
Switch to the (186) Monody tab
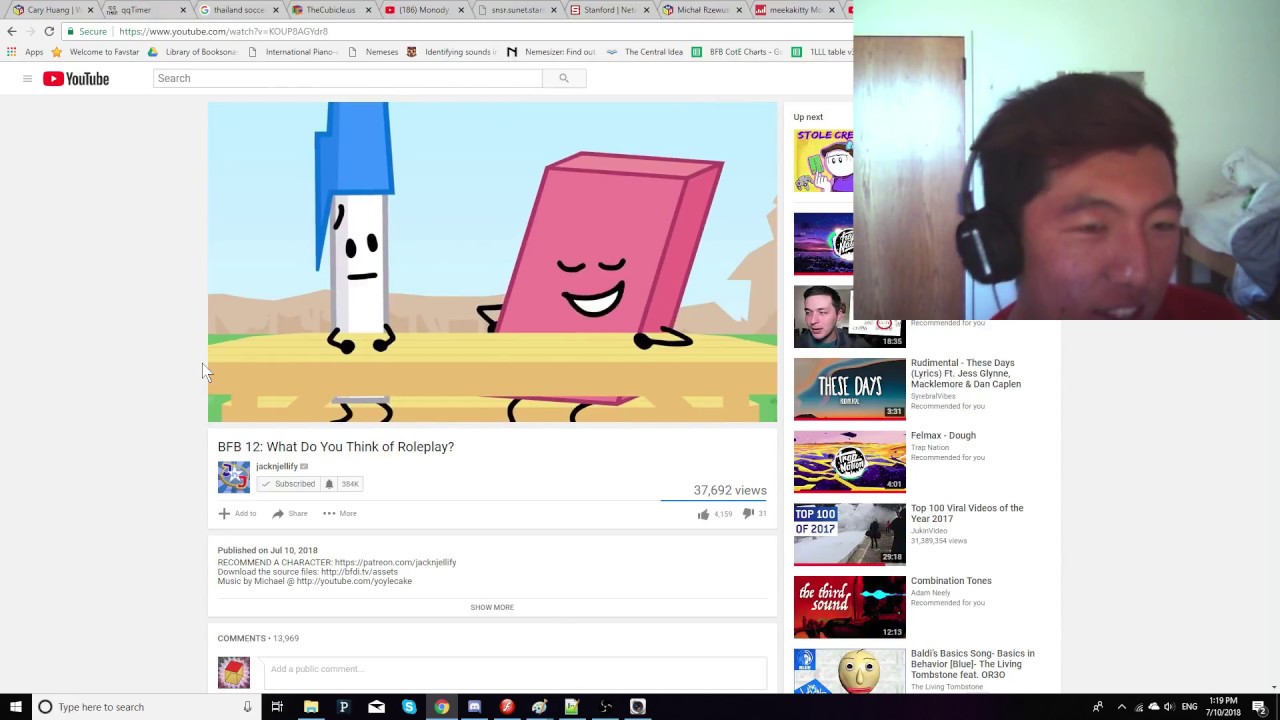[424, 10]
